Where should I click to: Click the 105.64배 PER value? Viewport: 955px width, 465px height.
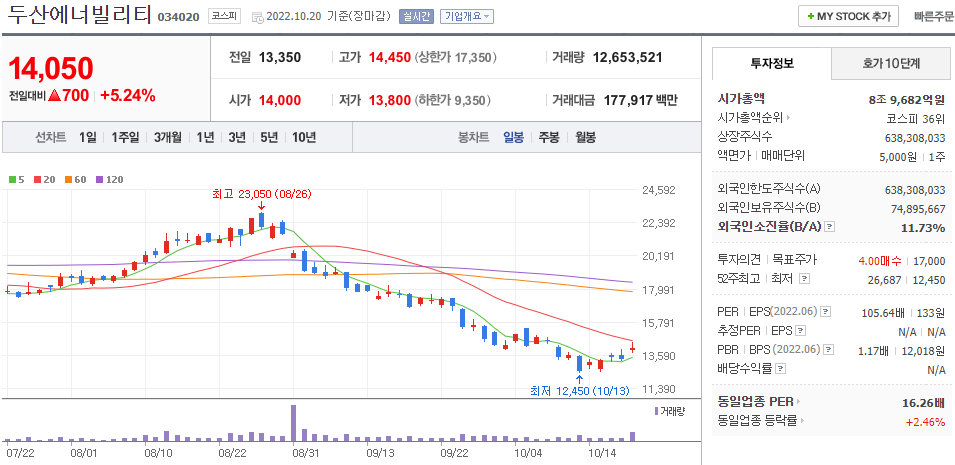pyautogui.click(x=883, y=313)
